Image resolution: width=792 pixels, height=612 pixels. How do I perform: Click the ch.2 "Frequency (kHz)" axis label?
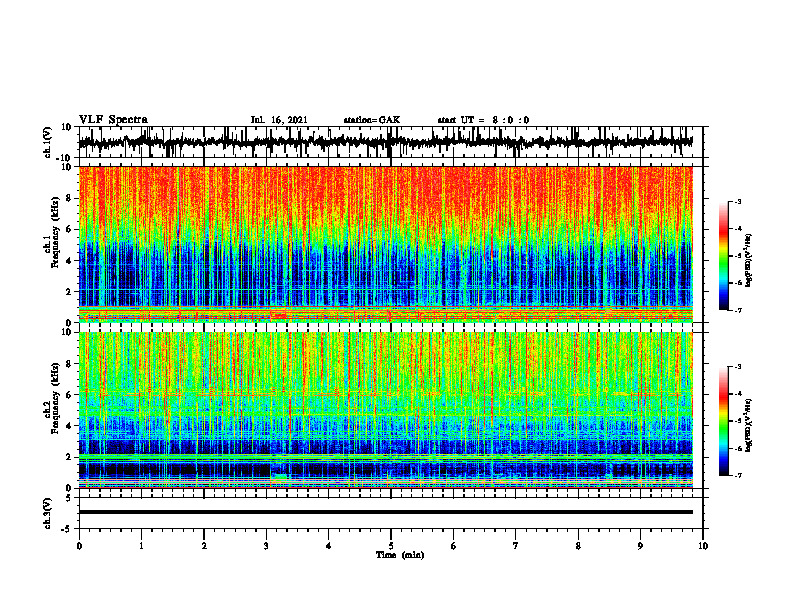click(56, 398)
